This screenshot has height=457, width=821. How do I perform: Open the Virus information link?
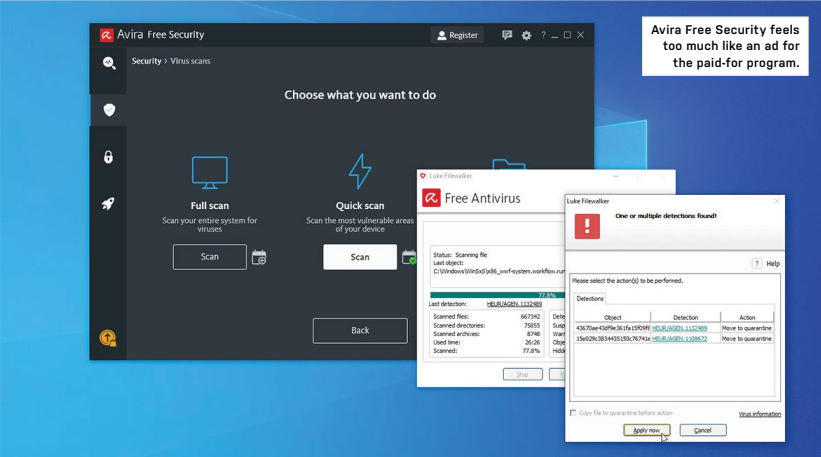pos(760,414)
